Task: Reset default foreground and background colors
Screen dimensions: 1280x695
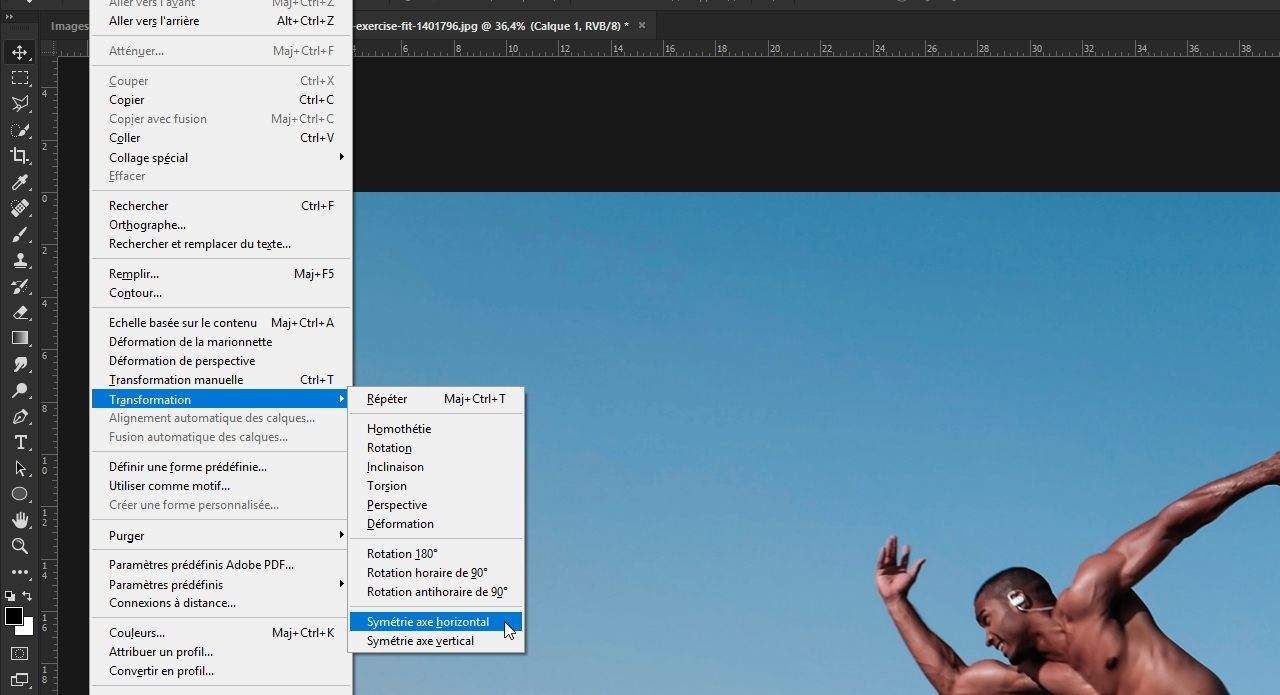Action: (10, 596)
